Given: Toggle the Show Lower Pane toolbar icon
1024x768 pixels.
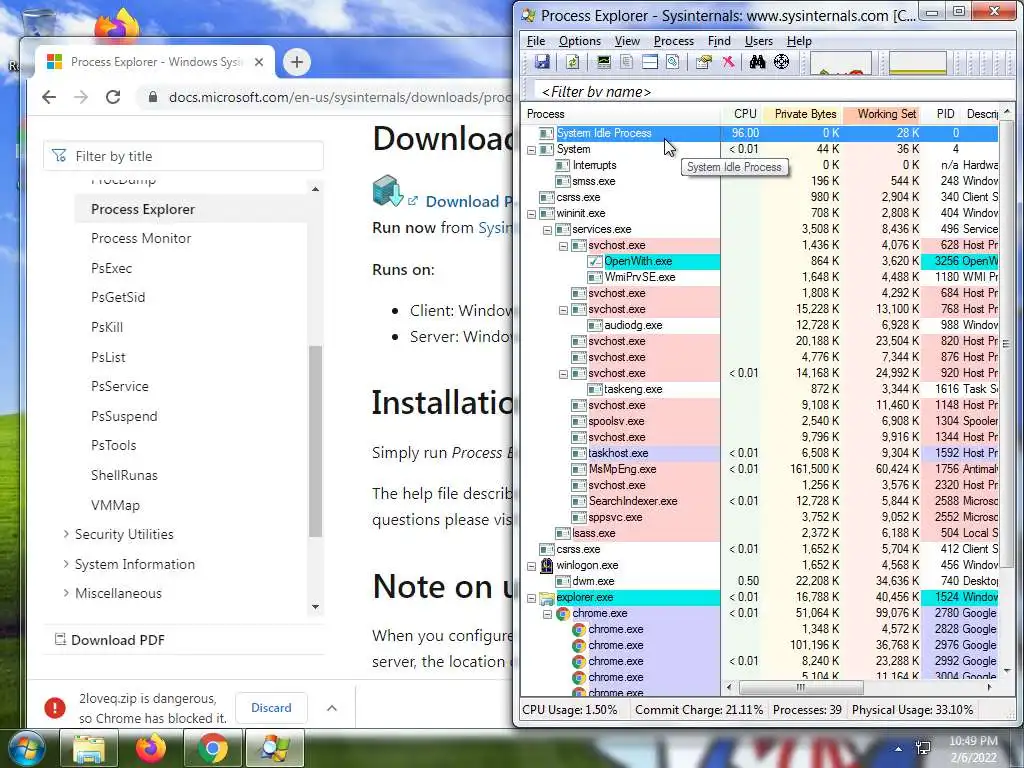Looking at the screenshot, I should coord(650,62).
